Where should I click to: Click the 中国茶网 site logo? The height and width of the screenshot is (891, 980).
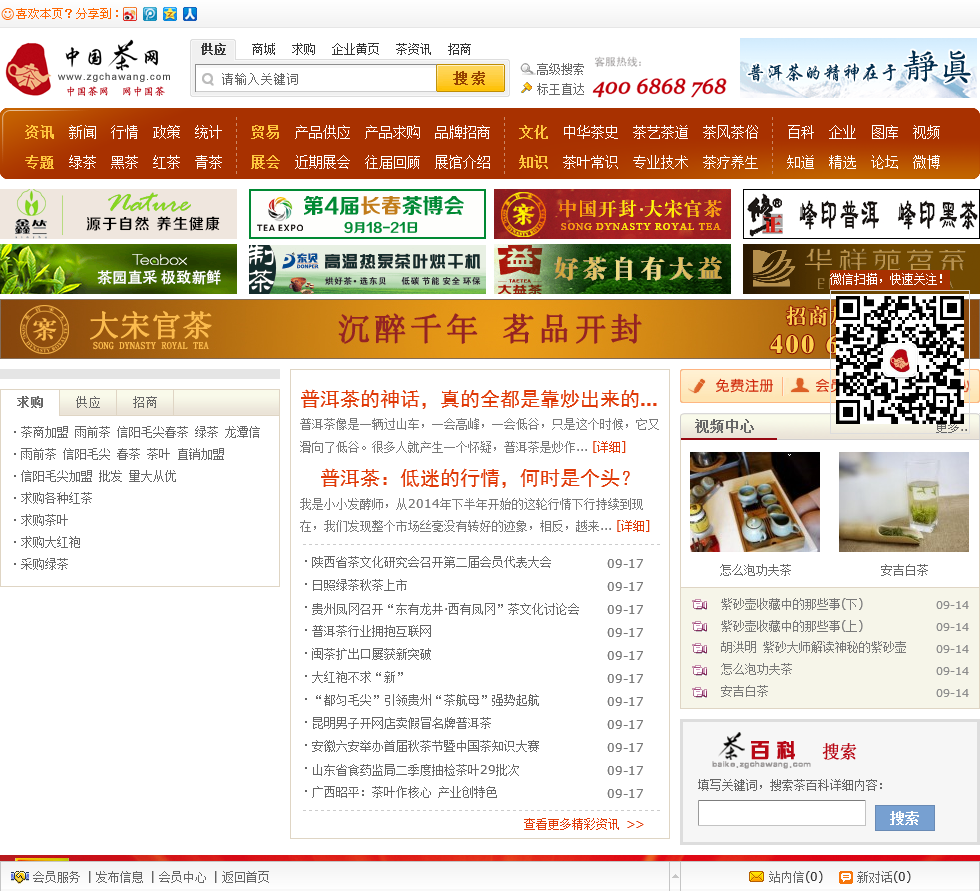pyautogui.click(x=88, y=69)
